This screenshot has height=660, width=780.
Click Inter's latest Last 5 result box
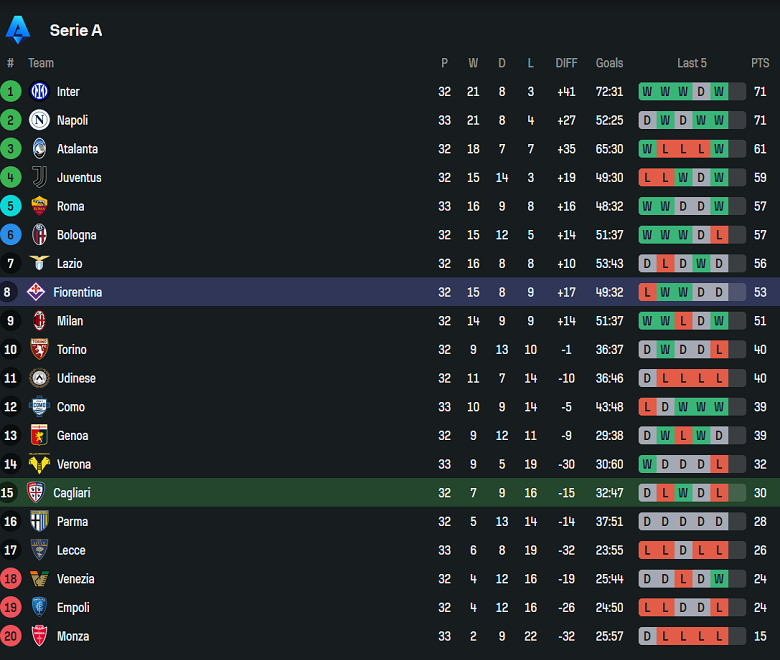point(719,92)
